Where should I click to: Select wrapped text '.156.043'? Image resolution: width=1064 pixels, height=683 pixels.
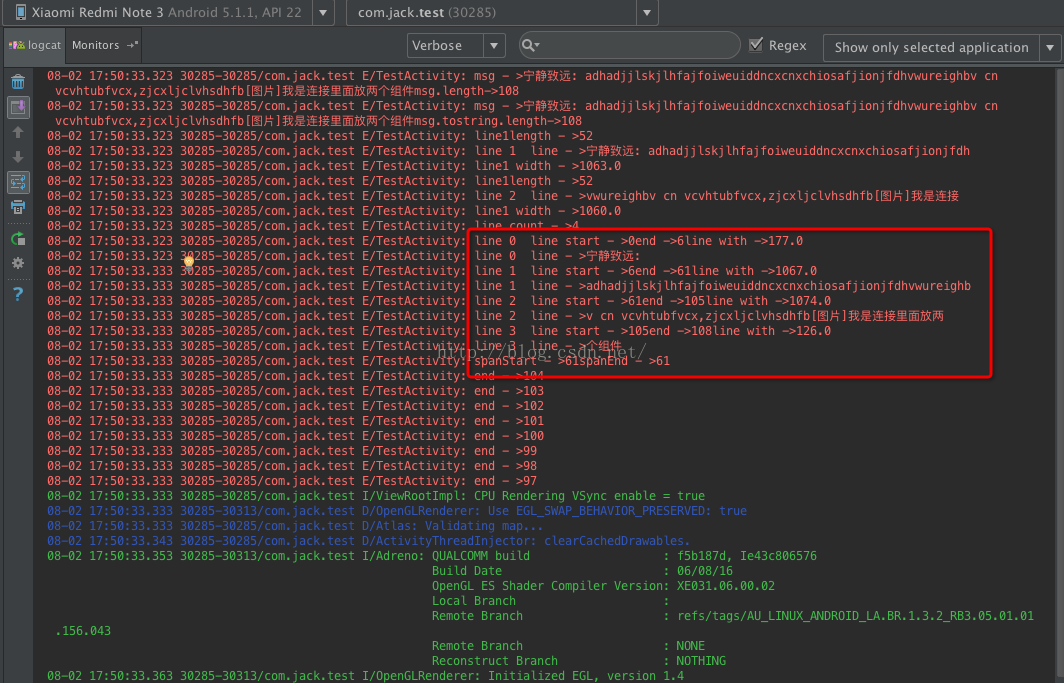(x=83, y=631)
